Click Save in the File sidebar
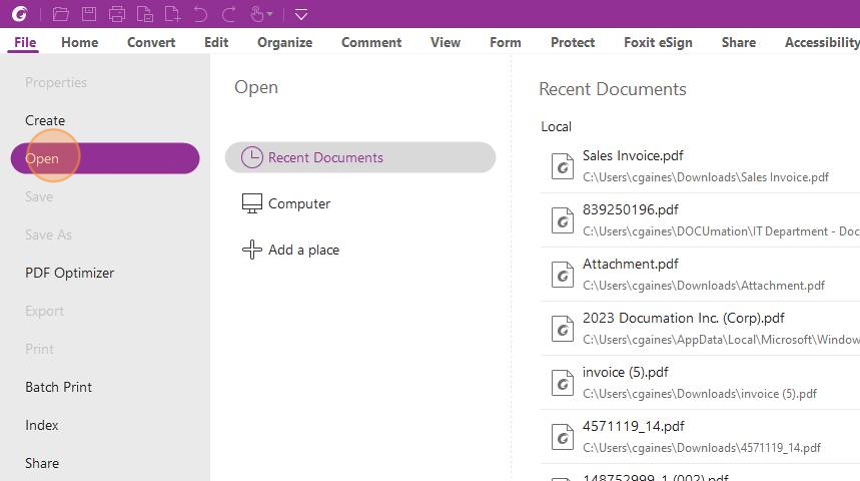The width and height of the screenshot is (860, 481). (39, 196)
